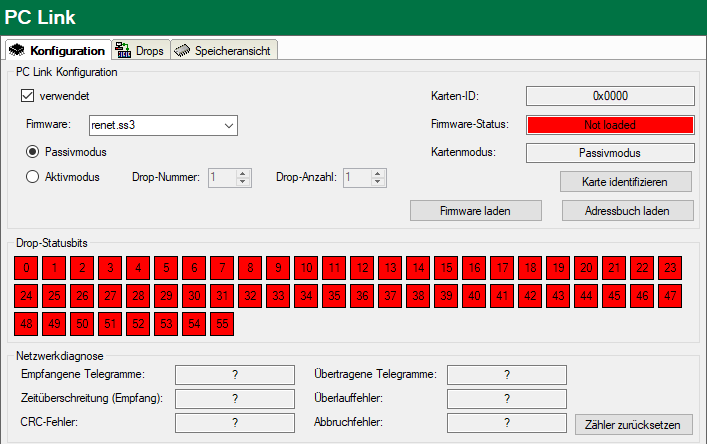Screen dimensions: 707x444
Task: Click the Karten-ID field showing 0x0000
Action: pos(610,96)
